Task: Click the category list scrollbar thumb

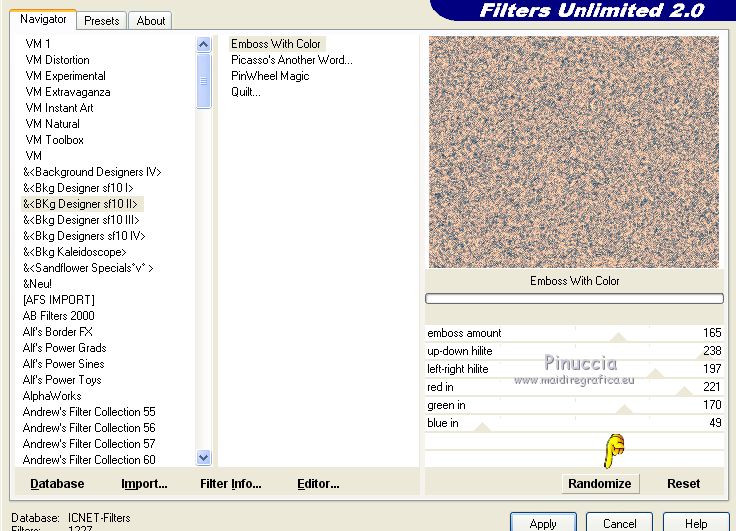Action: click(x=203, y=81)
